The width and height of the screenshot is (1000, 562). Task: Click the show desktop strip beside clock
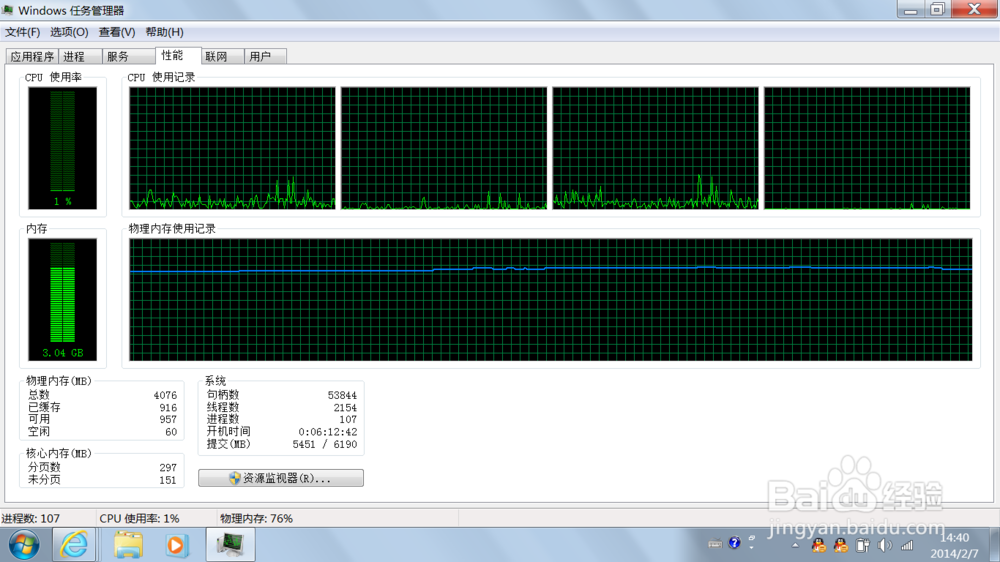994,545
